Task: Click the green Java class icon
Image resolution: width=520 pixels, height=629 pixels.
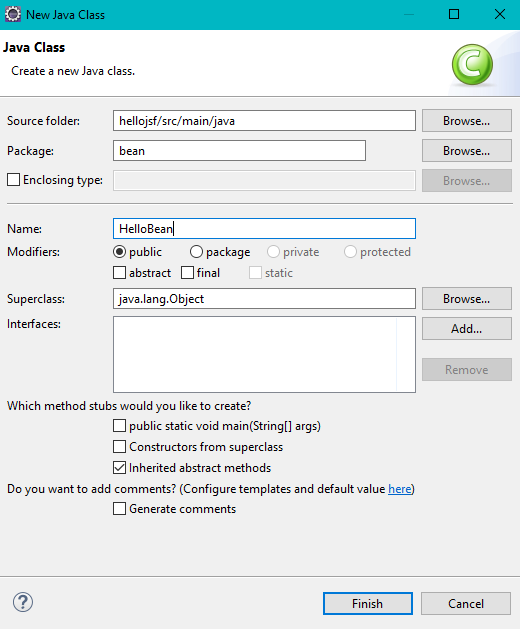Action: point(472,64)
